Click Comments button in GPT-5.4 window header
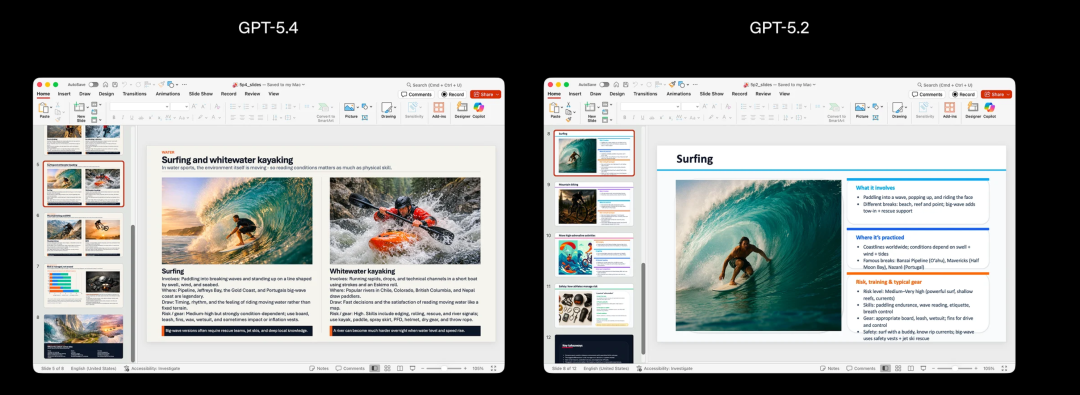Viewport: 1080px width, 395px height. (416, 94)
